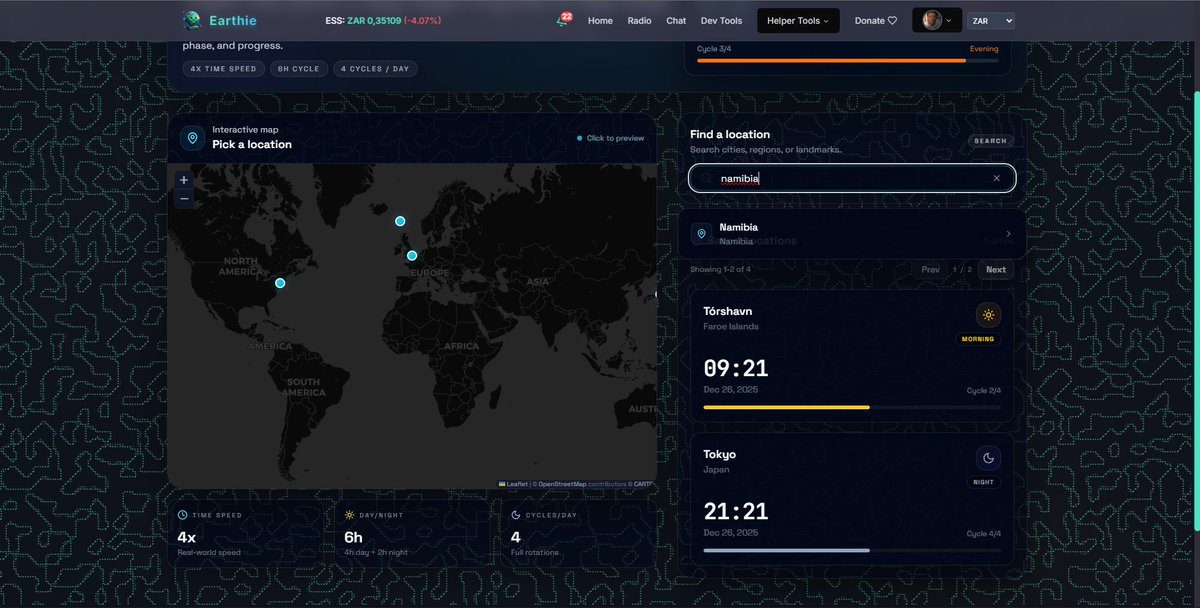Open the Chat page
Image resolution: width=1200 pixels, height=608 pixels.
(x=676, y=20)
